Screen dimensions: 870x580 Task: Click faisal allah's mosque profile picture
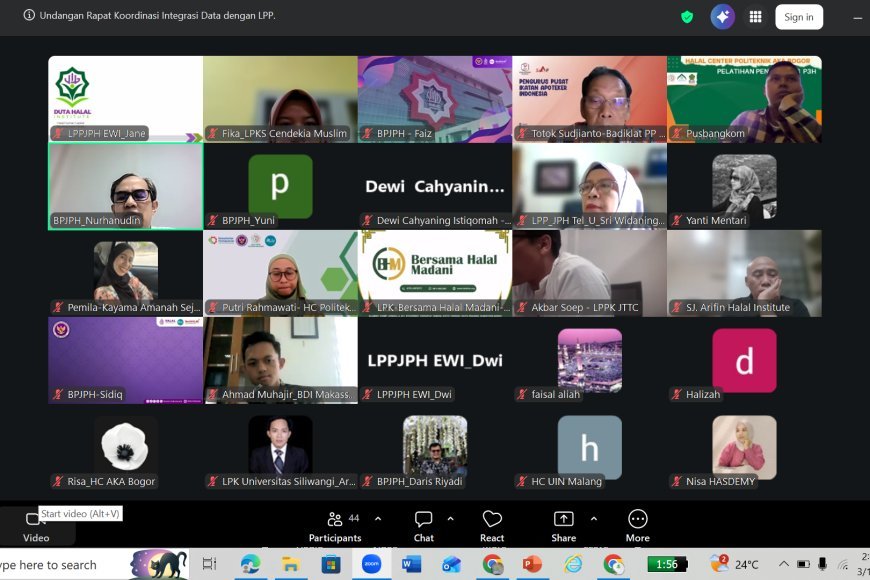click(x=589, y=360)
